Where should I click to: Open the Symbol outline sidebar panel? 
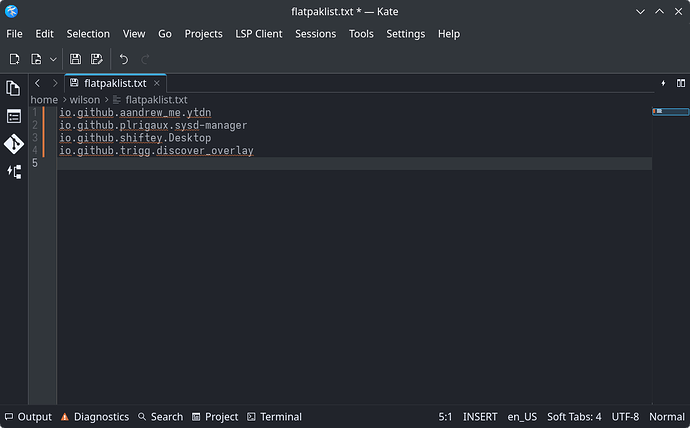pos(14,172)
